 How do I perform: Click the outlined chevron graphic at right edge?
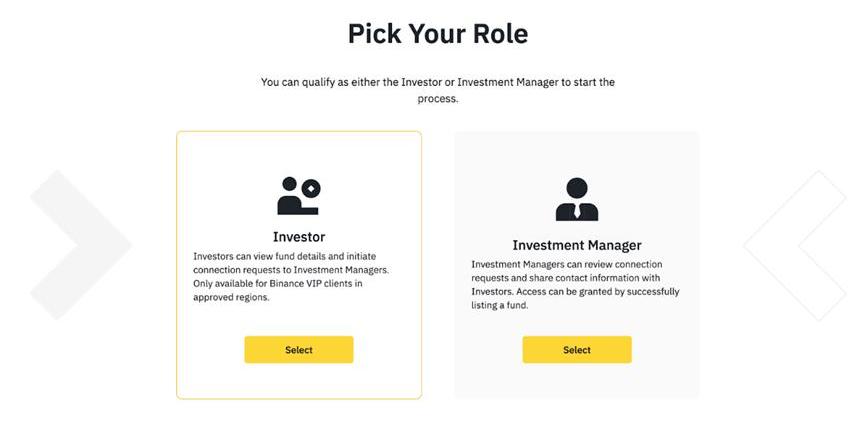click(x=797, y=244)
